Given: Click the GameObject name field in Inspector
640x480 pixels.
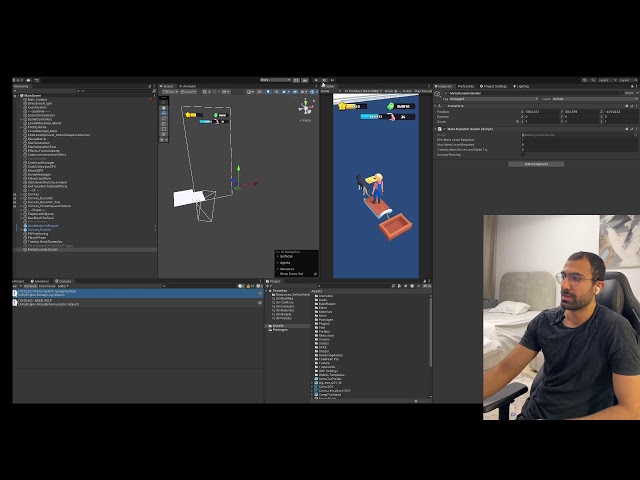Looking at the screenshot, I should point(536,93).
